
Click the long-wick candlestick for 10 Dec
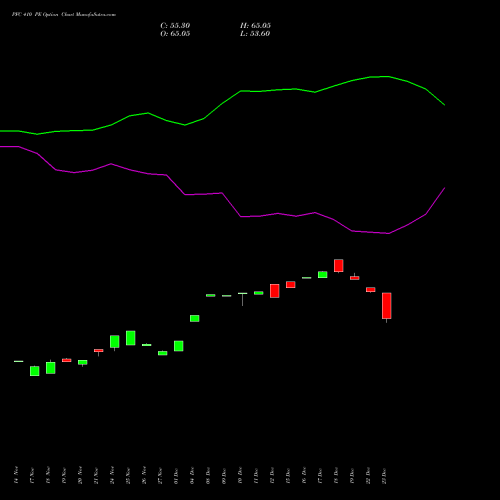(243, 299)
